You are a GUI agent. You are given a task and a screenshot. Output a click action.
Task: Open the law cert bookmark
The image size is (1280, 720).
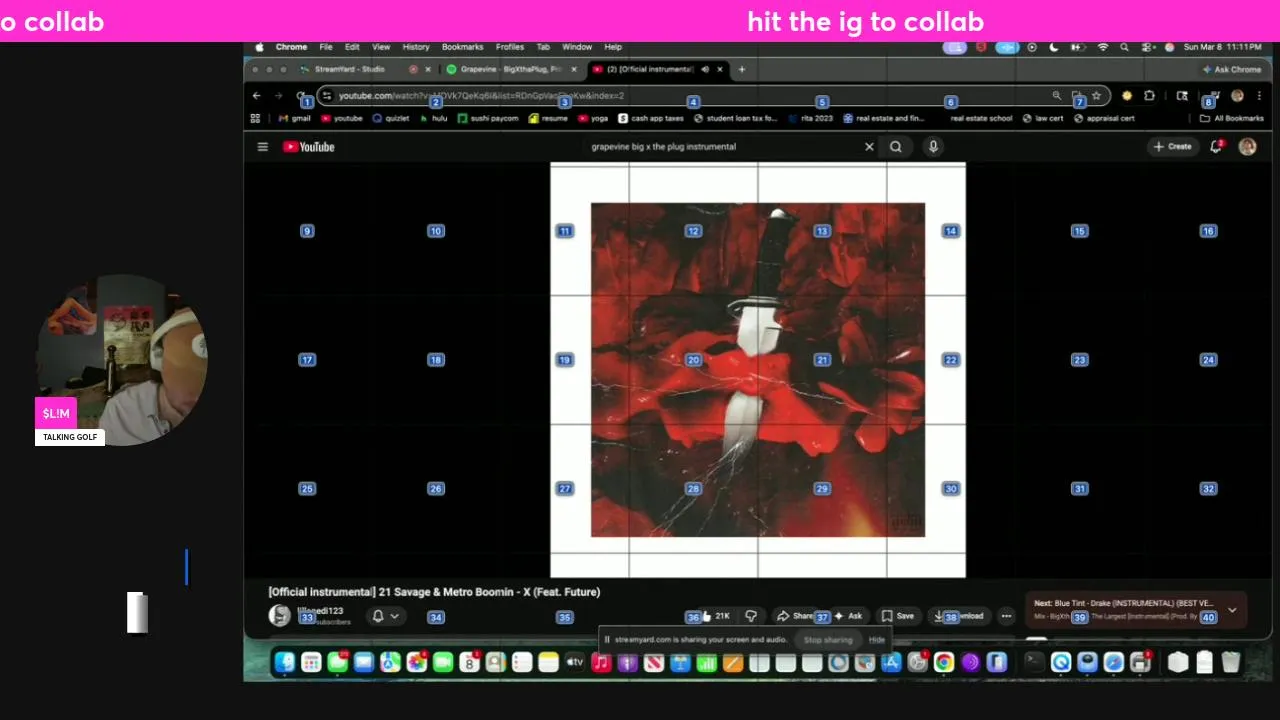point(1043,118)
